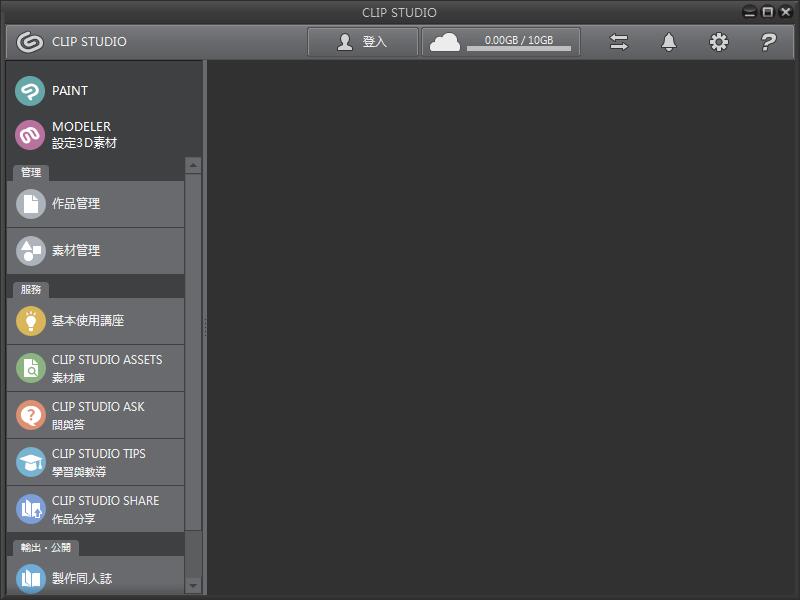Click the transfer arrows icon
Image resolution: width=800 pixels, height=600 pixels.
pyautogui.click(x=619, y=42)
